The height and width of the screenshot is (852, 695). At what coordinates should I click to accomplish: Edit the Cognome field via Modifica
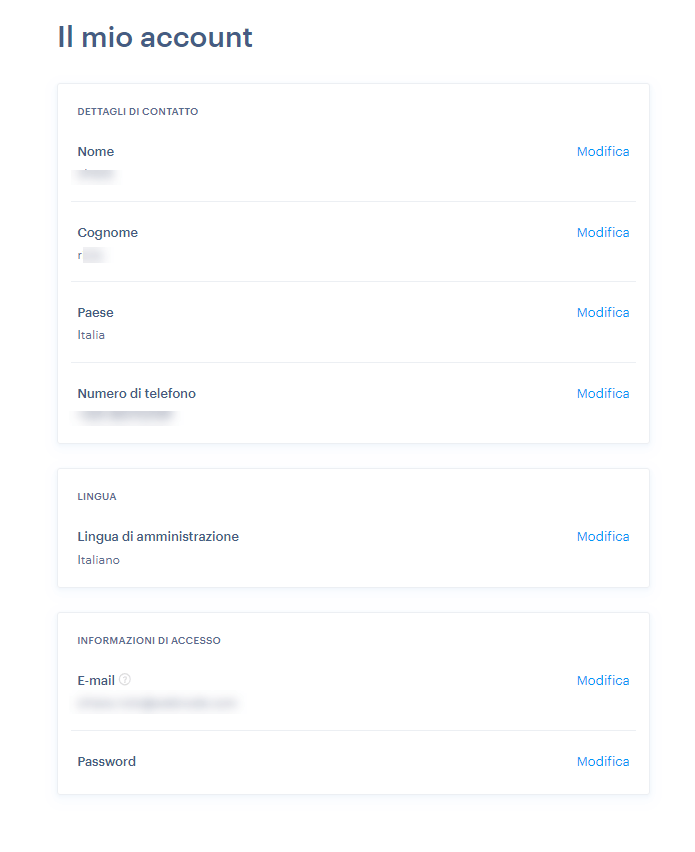603,233
